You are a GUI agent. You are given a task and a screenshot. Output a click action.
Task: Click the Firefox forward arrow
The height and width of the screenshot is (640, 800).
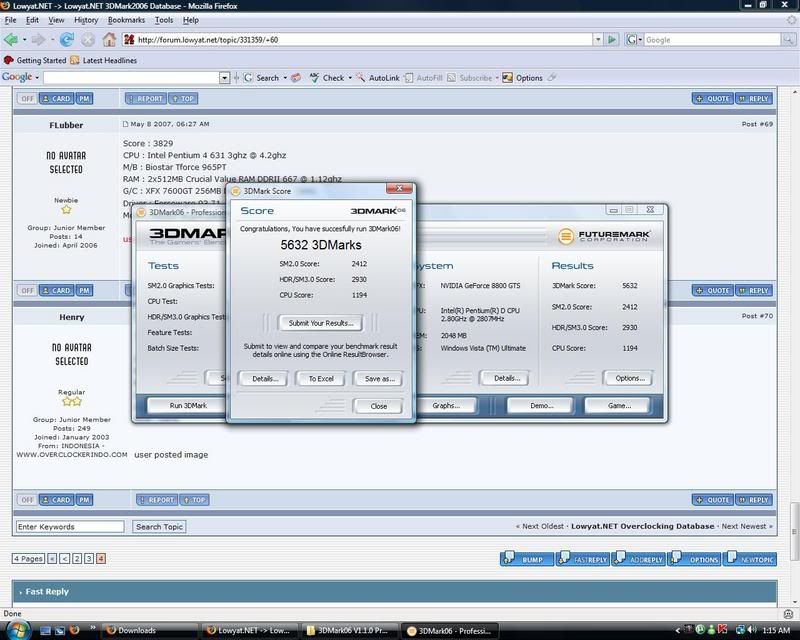pos(38,39)
